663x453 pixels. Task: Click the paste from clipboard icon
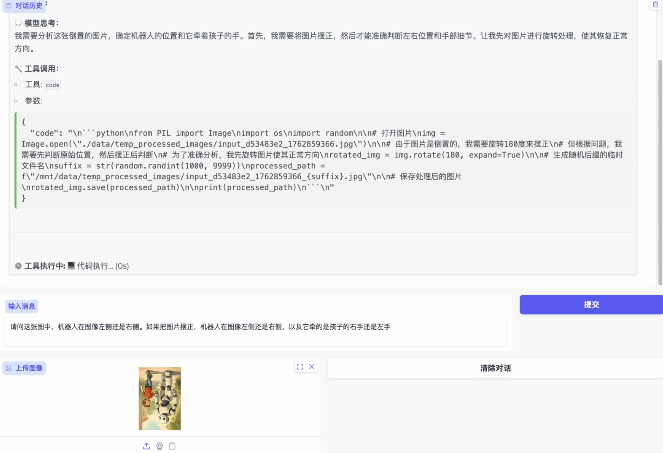(172, 446)
